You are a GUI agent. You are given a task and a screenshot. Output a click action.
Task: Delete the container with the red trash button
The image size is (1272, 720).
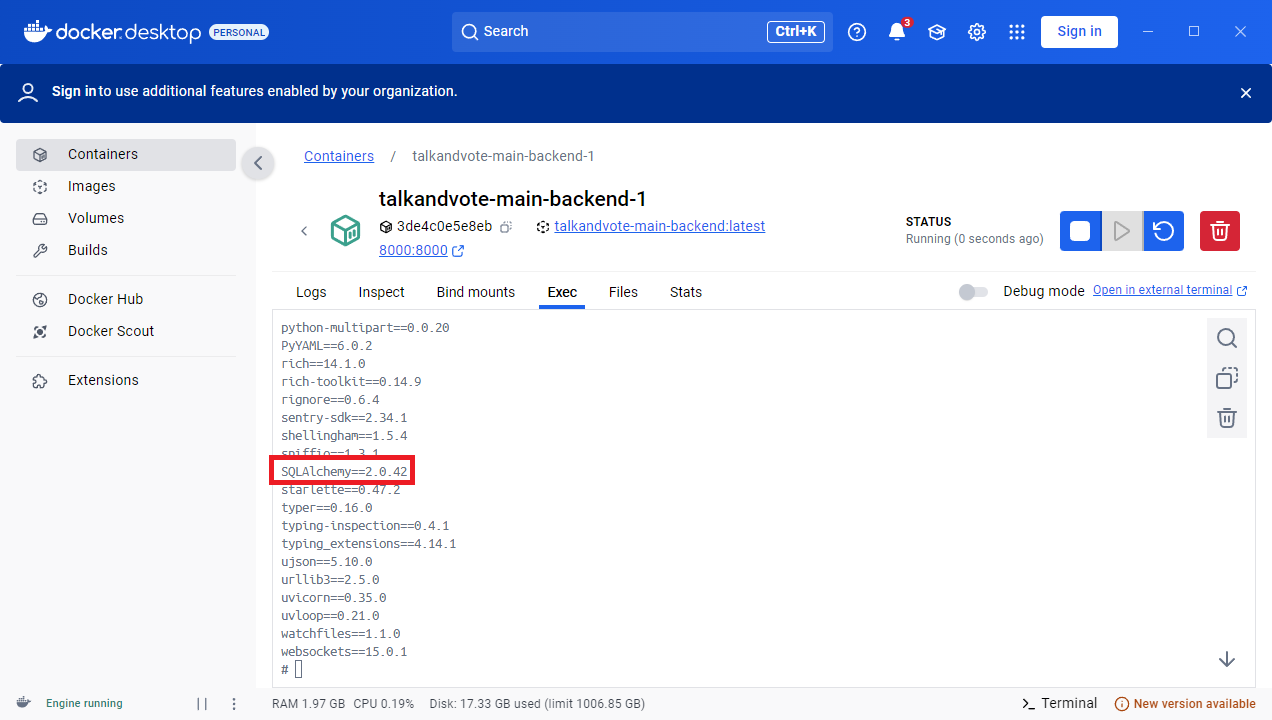[x=1220, y=231]
